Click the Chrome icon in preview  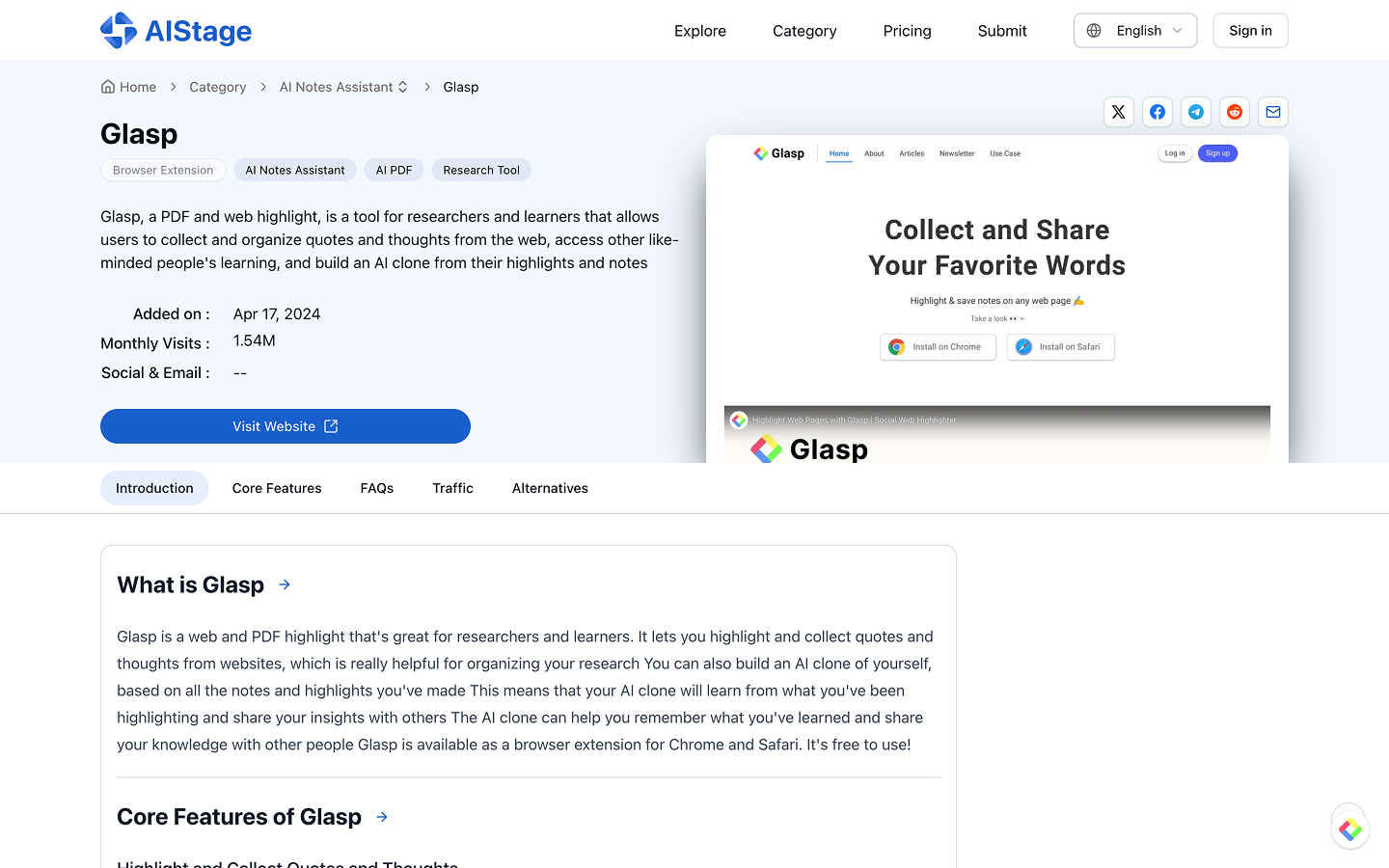click(x=897, y=347)
